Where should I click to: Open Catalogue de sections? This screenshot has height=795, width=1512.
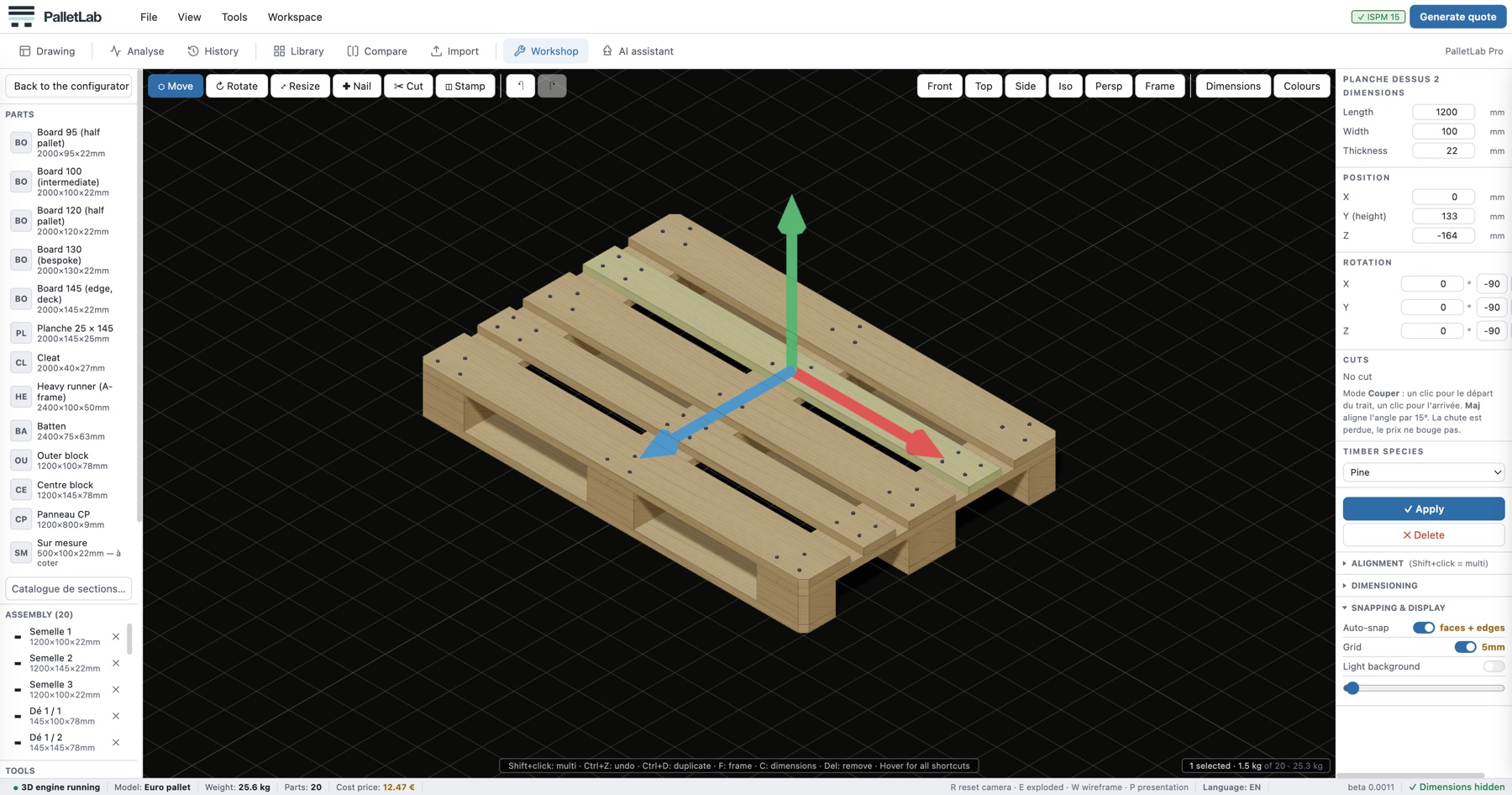click(69, 589)
